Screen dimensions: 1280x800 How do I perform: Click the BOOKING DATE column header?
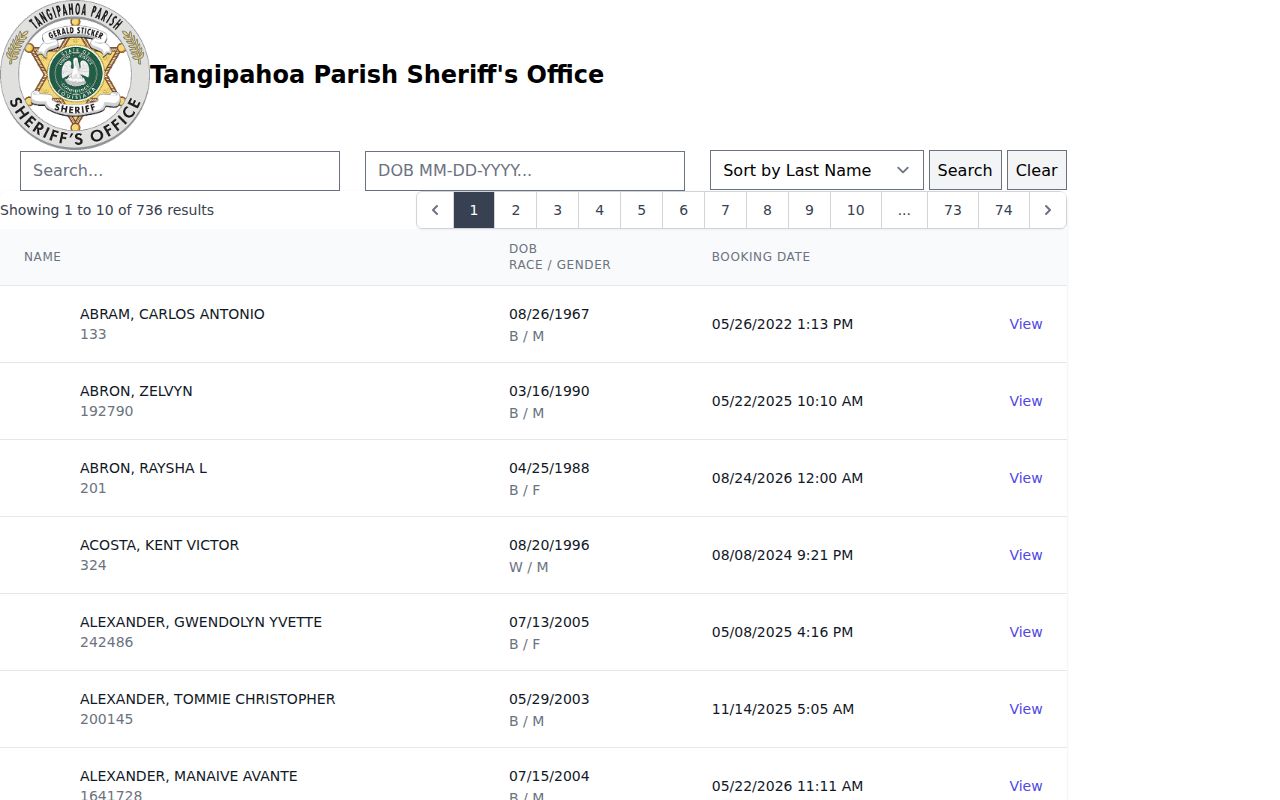tap(761, 257)
